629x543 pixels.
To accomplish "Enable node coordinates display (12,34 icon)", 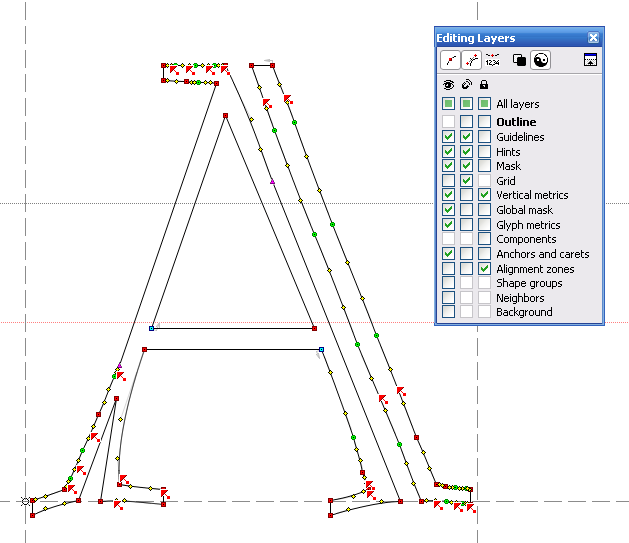I will pos(492,60).
